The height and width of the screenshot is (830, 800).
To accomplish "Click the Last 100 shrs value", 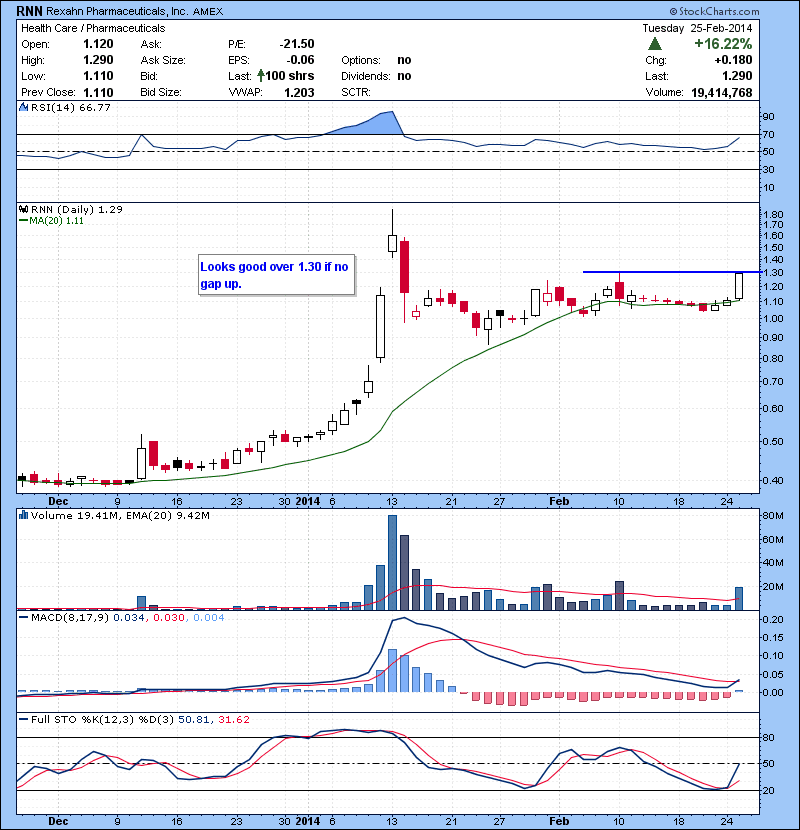I will (x=290, y=76).
